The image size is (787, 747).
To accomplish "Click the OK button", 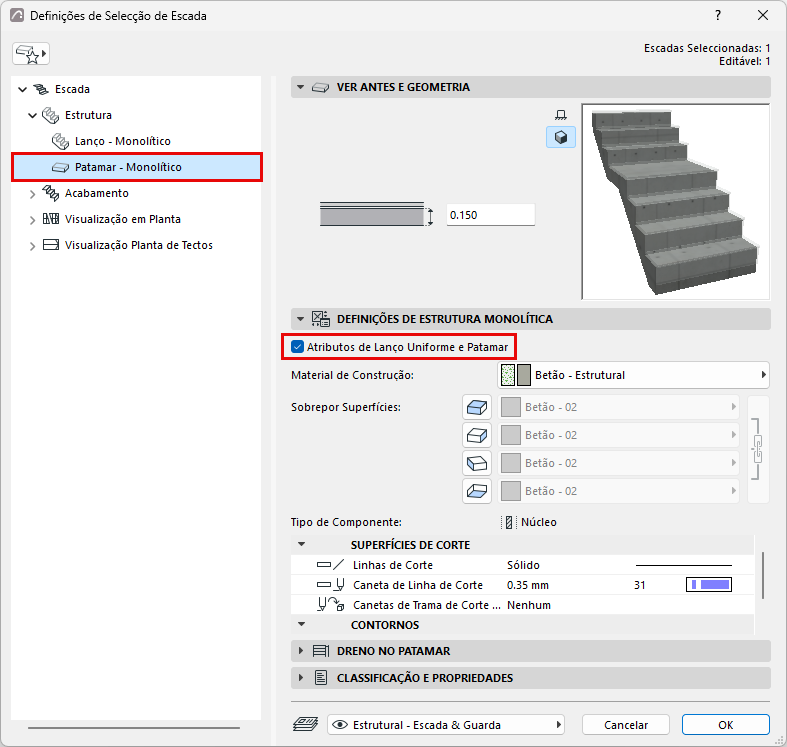I will tap(725, 725).
